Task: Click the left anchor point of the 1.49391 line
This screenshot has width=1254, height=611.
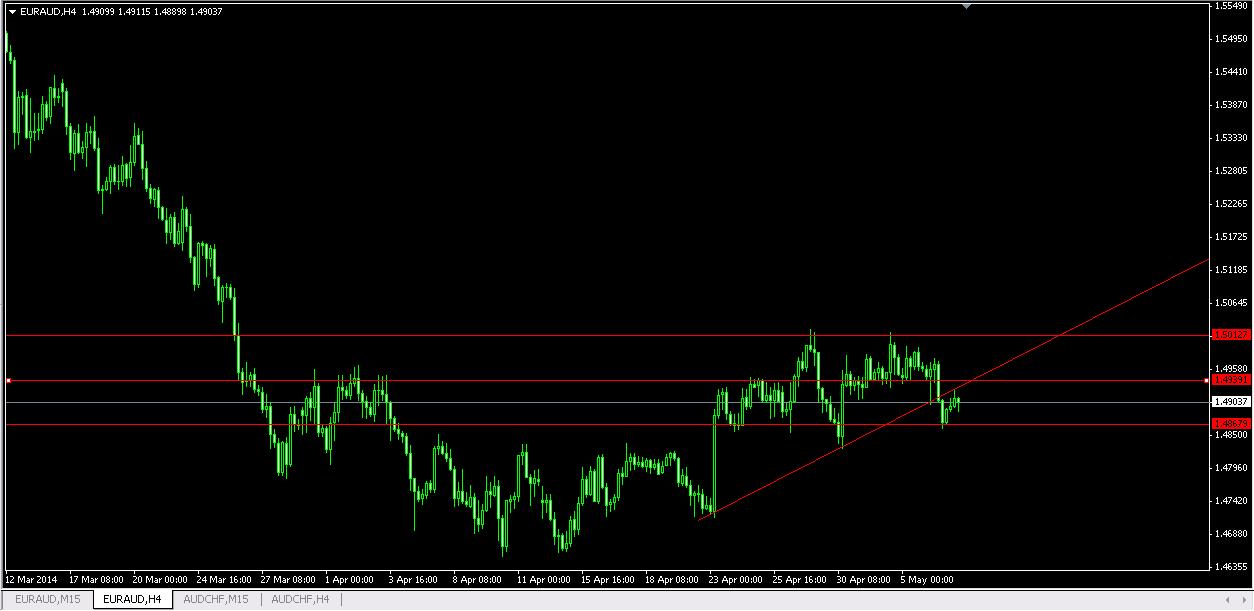Action: pos(8,381)
